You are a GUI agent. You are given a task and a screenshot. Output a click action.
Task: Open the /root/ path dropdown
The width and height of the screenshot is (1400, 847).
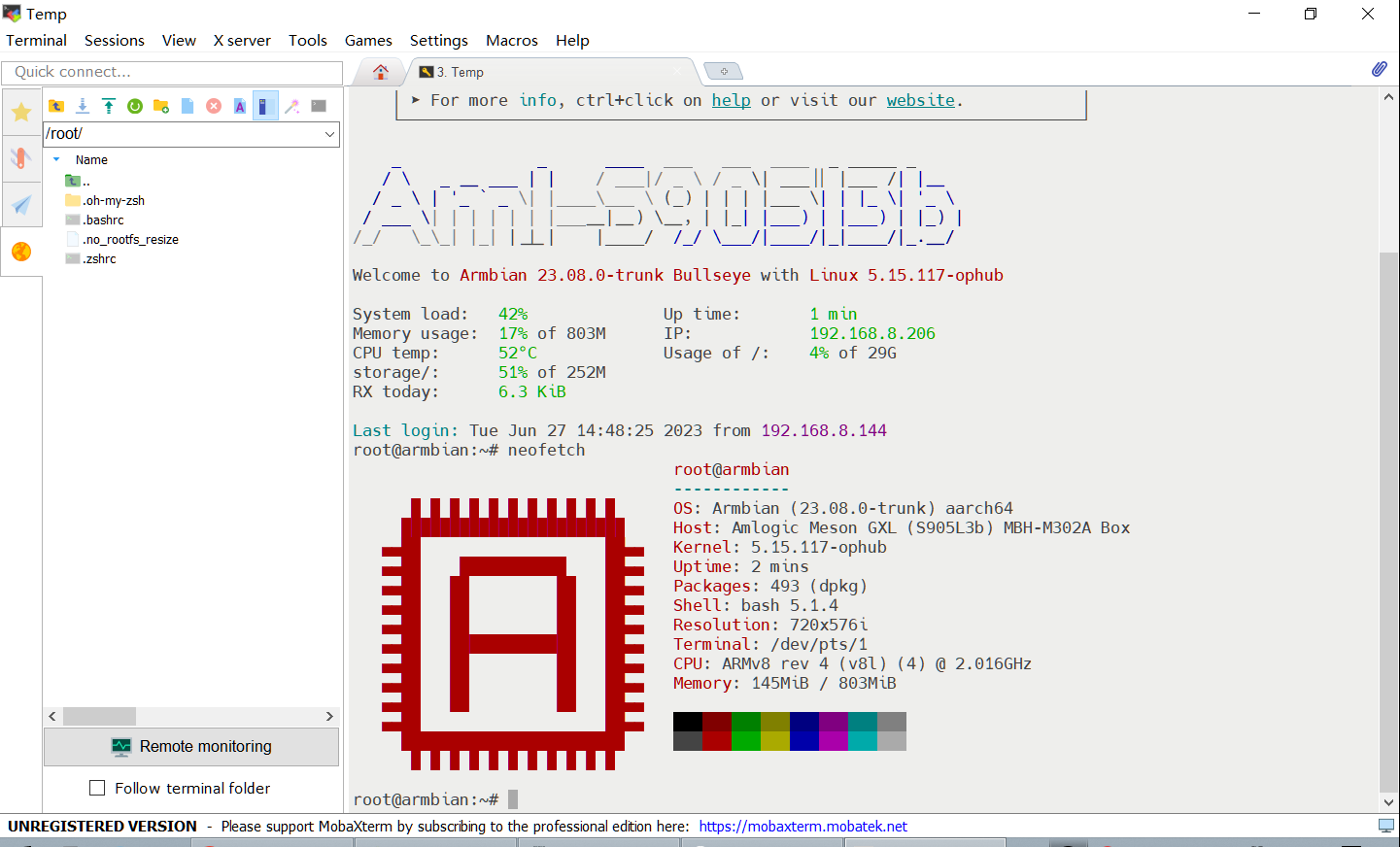tap(329, 134)
